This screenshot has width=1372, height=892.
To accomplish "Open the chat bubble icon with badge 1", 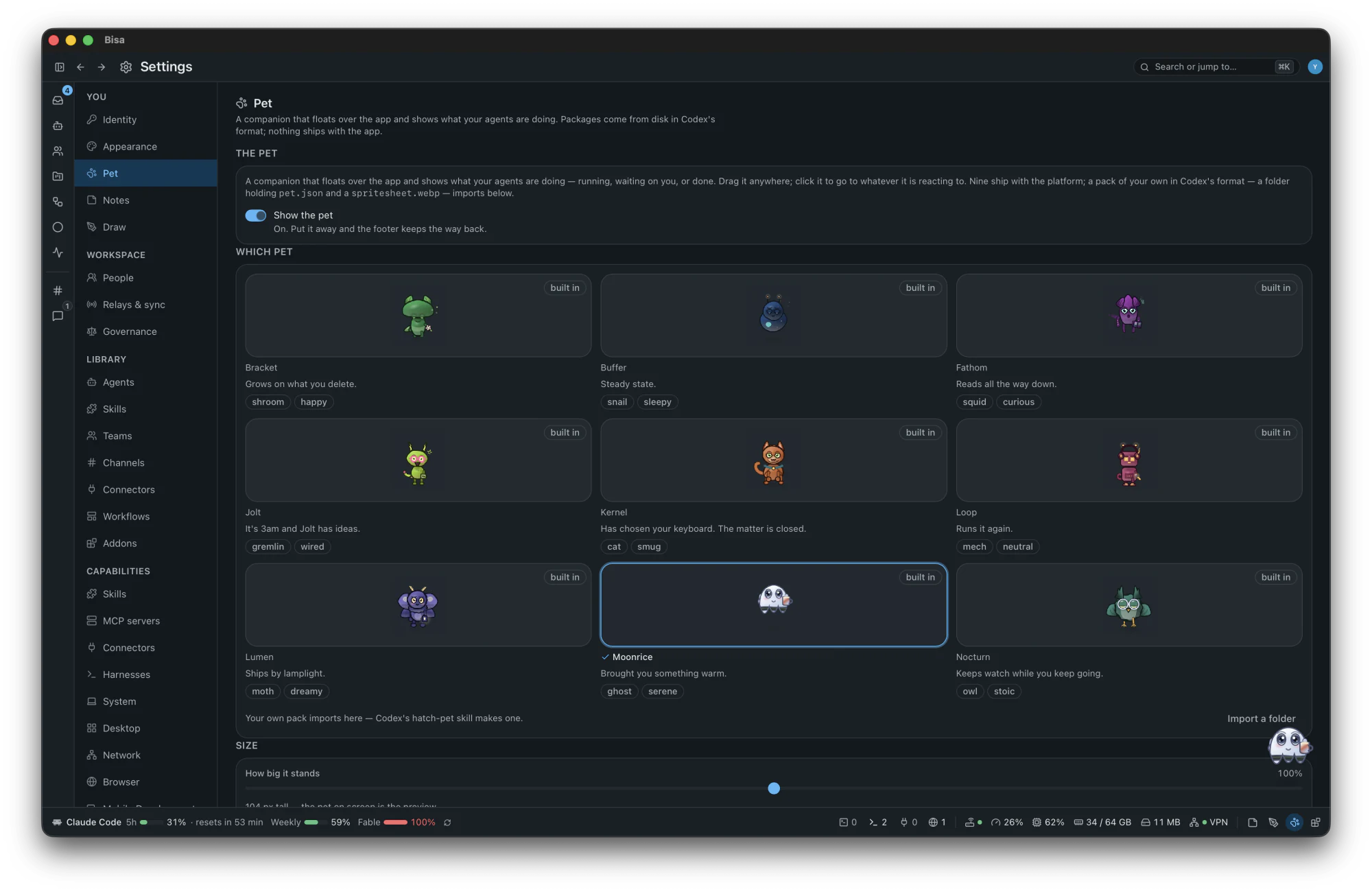I will 58,316.
